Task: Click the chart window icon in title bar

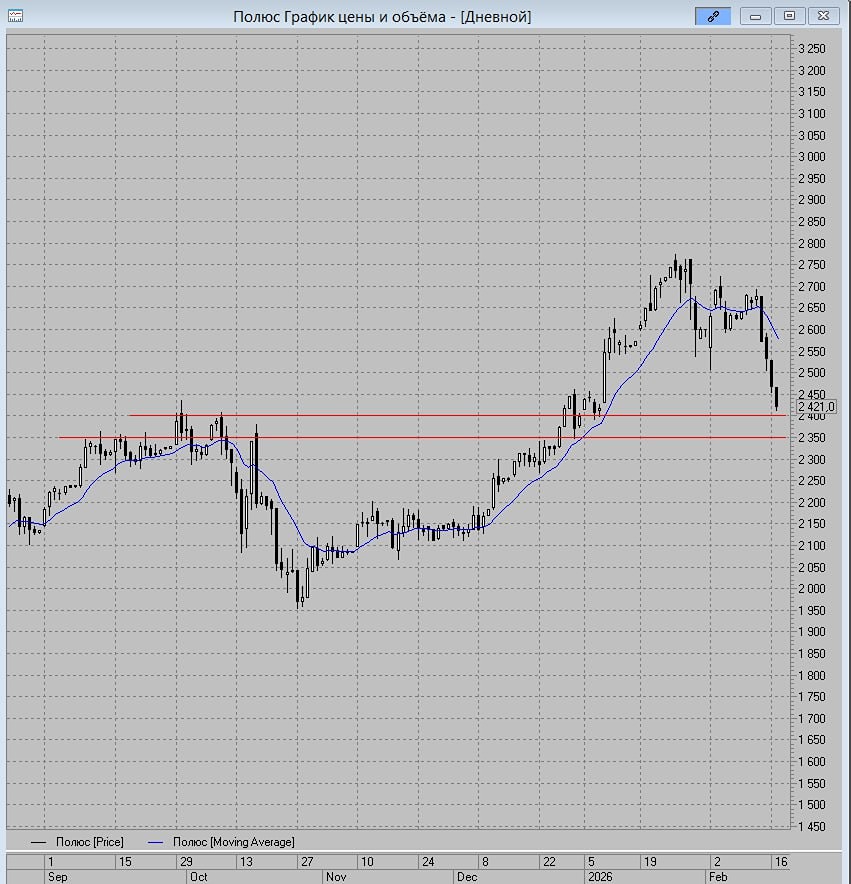Action: point(15,16)
